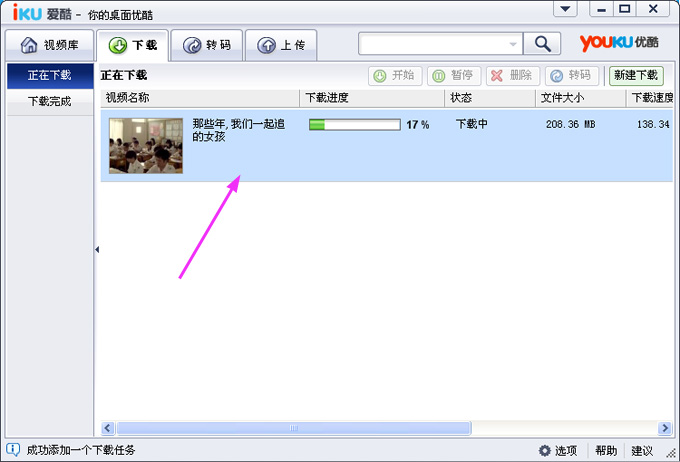Screen dimensions: 680x462
Task: Click the horizontal scrollbar right arrow
Action: point(664,428)
